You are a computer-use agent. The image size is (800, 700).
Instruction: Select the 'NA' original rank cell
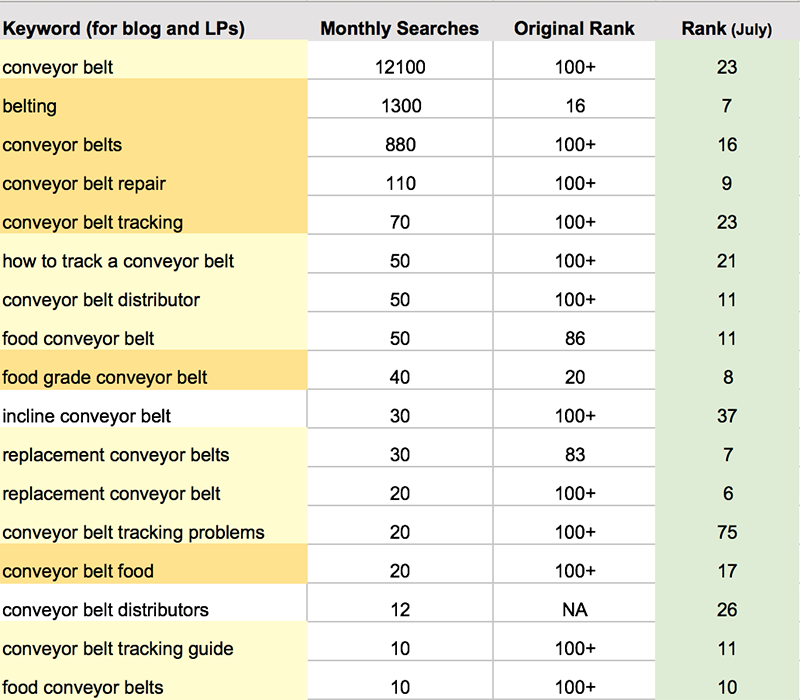coord(574,610)
